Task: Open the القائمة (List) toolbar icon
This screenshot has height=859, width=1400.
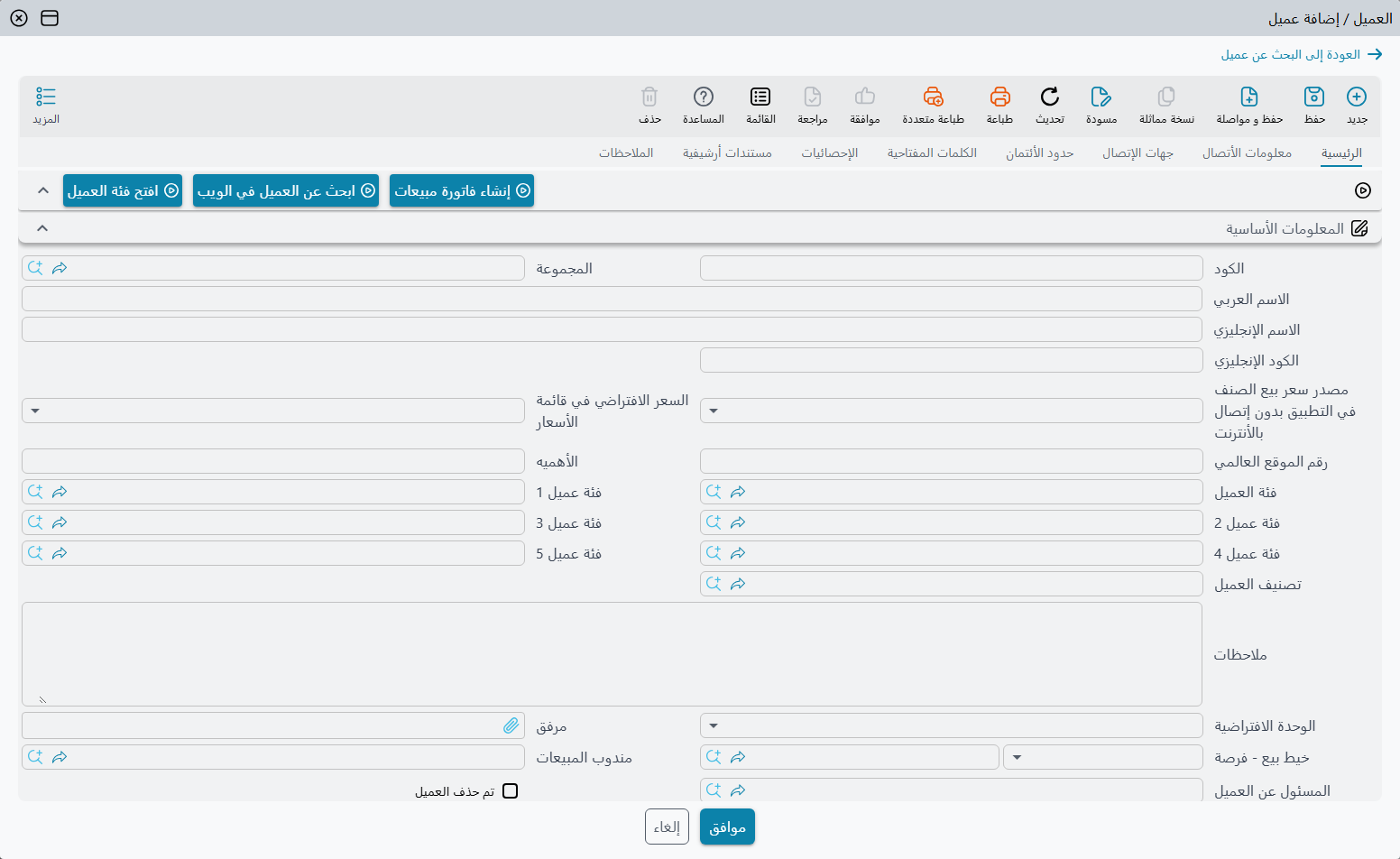Action: 760,97
